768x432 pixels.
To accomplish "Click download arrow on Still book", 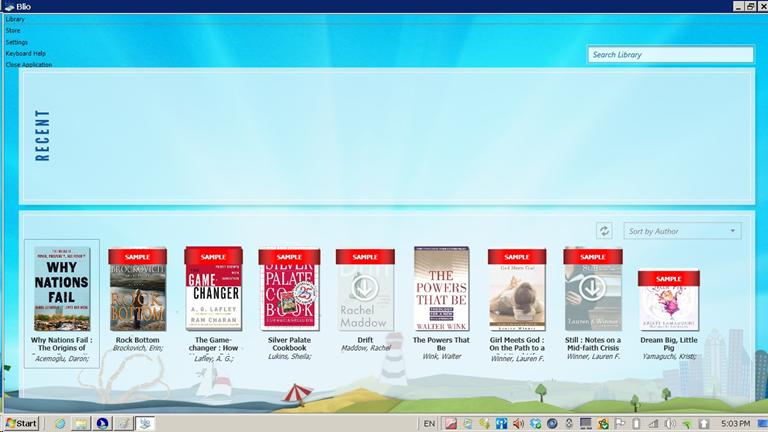I will 592,288.
